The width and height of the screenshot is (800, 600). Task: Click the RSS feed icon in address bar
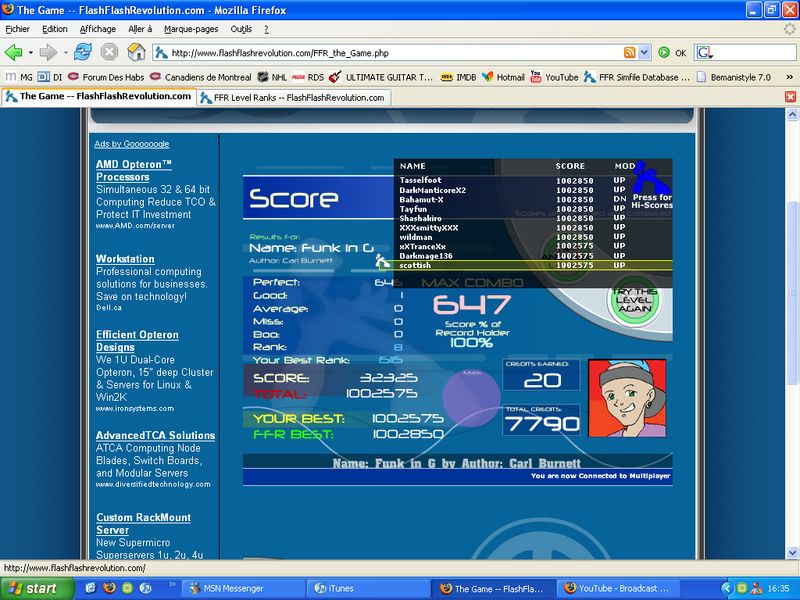[629, 52]
